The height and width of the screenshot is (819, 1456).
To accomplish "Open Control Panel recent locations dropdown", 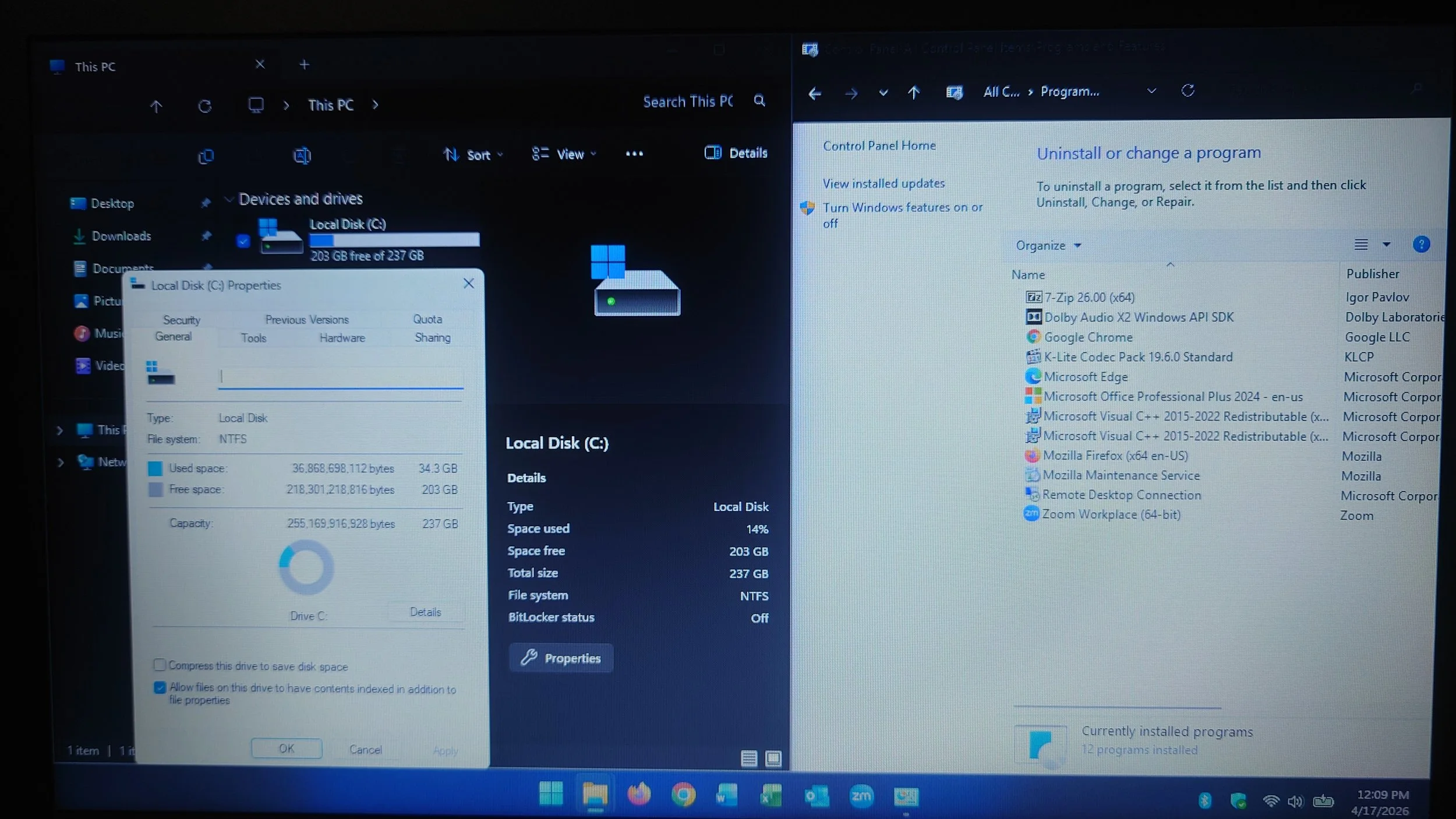I will (x=883, y=93).
